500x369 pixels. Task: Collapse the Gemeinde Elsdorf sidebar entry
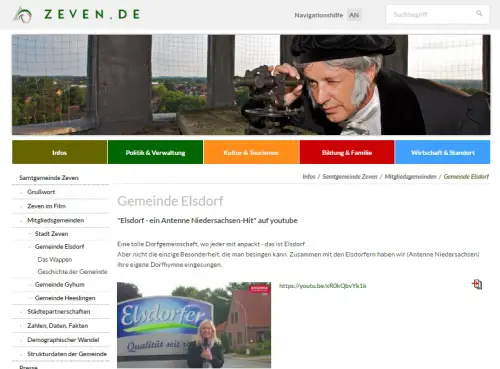click(x=30, y=247)
